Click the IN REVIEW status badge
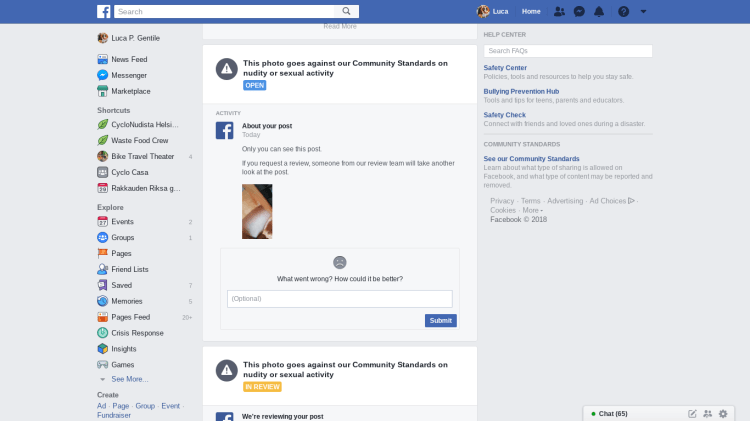The width and height of the screenshot is (750, 421). point(262,387)
